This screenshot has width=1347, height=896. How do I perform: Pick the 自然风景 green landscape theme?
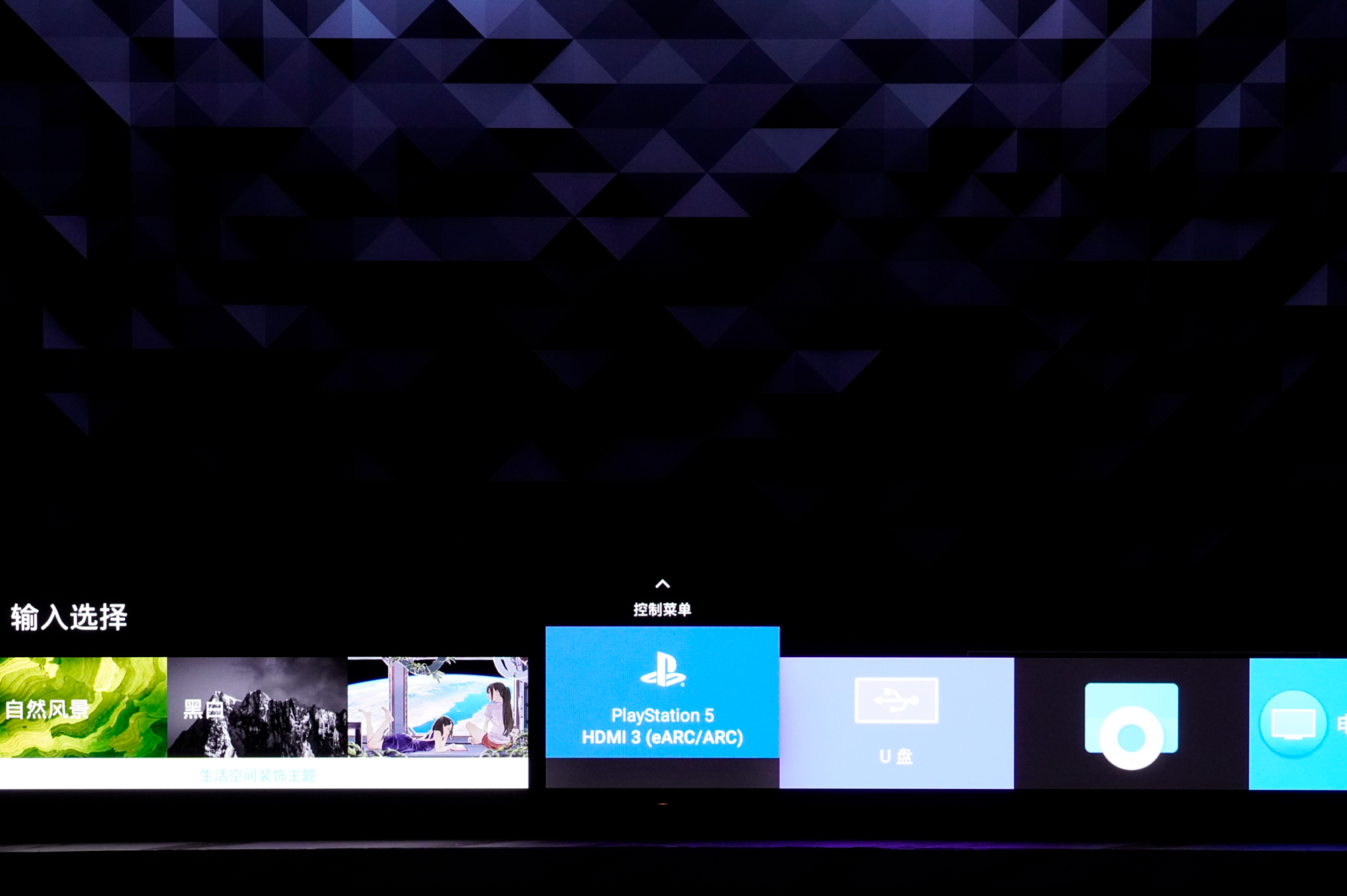tap(84, 707)
